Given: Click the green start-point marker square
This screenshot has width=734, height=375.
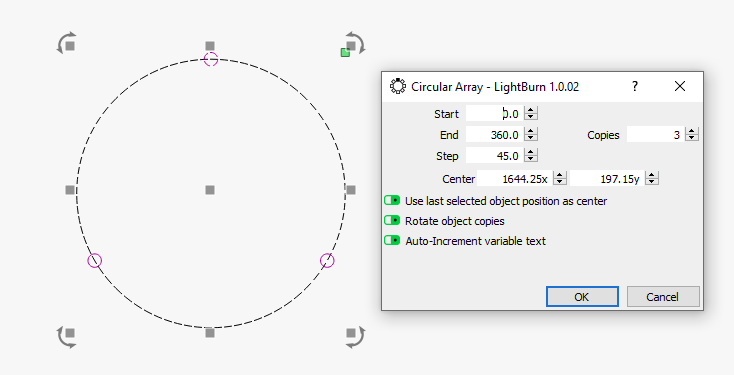Looking at the screenshot, I should (x=345, y=52).
